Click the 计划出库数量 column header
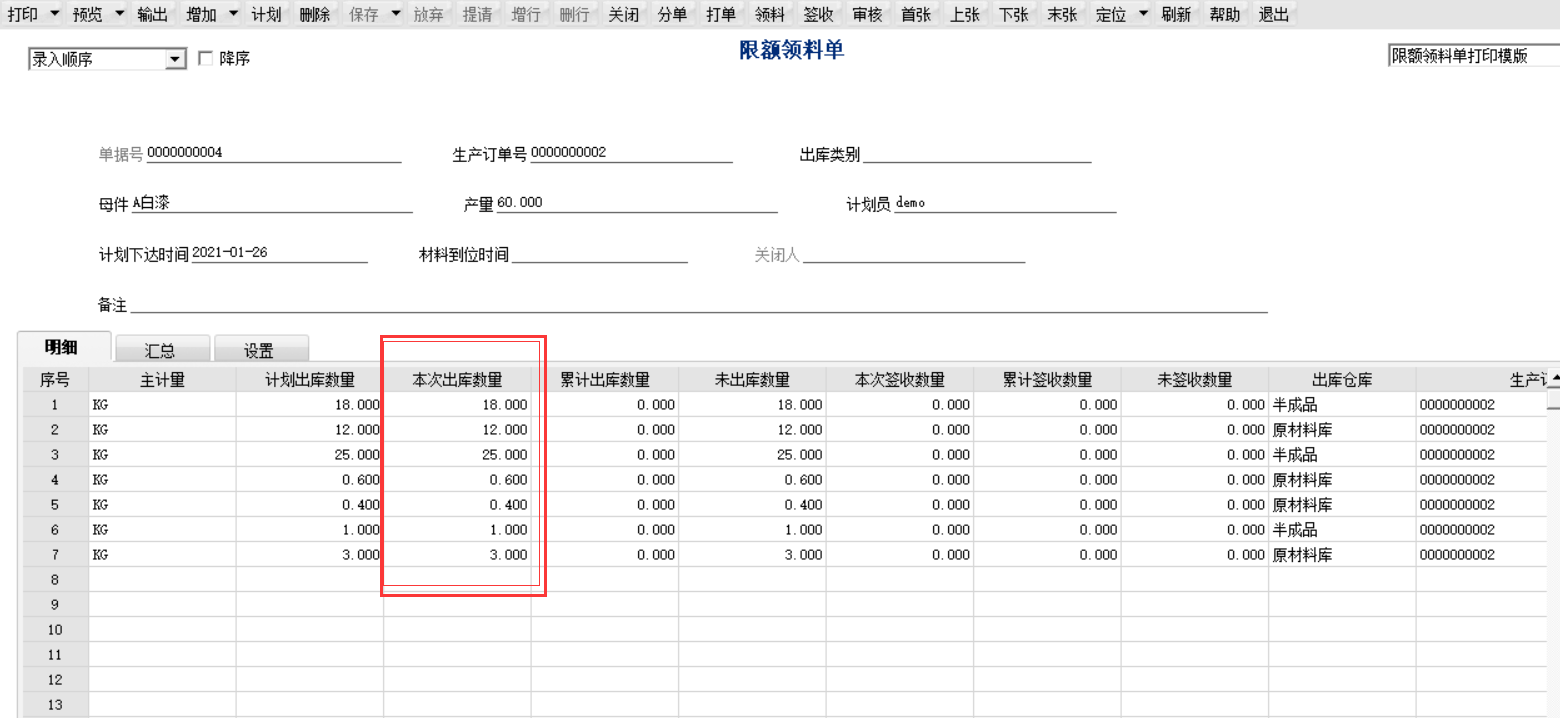The width and height of the screenshot is (1560, 718). [x=310, y=380]
